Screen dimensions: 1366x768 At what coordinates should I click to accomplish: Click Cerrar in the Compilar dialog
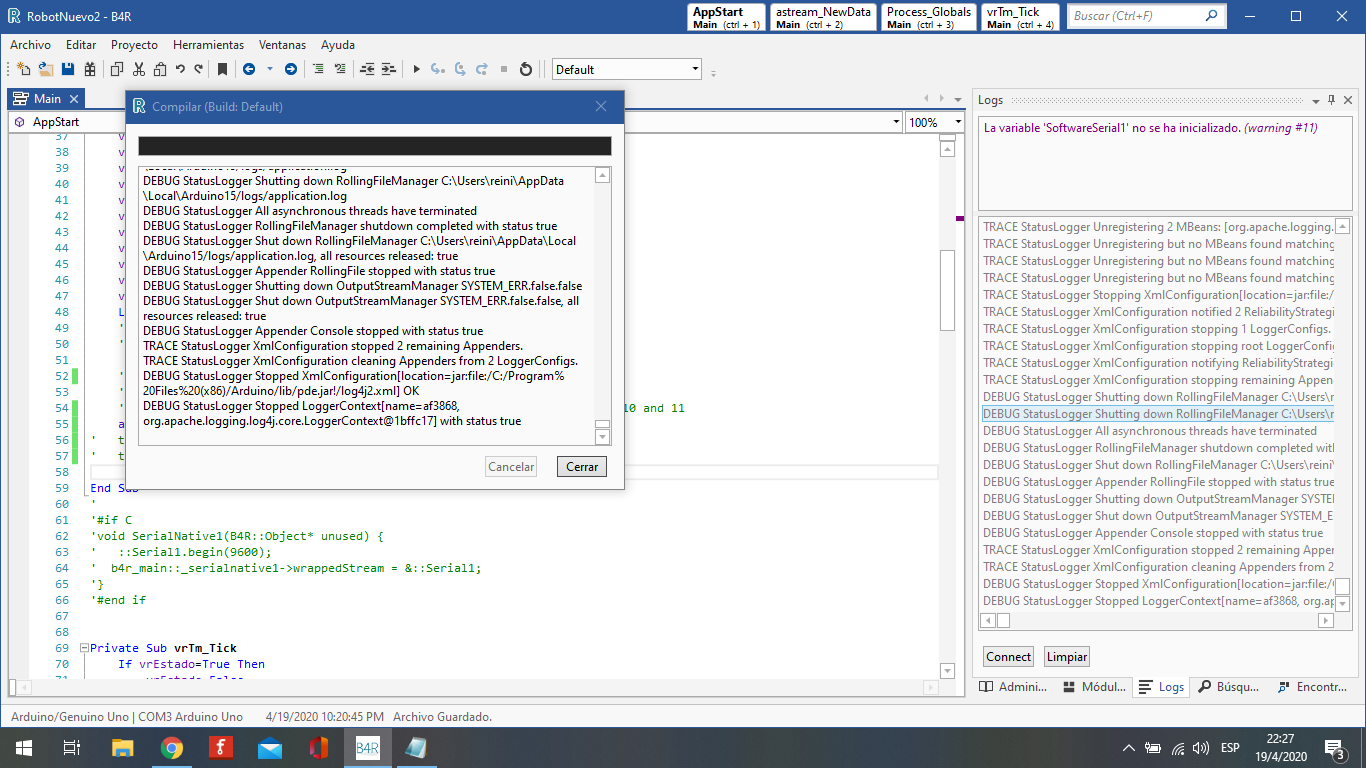[x=582, y=467]
